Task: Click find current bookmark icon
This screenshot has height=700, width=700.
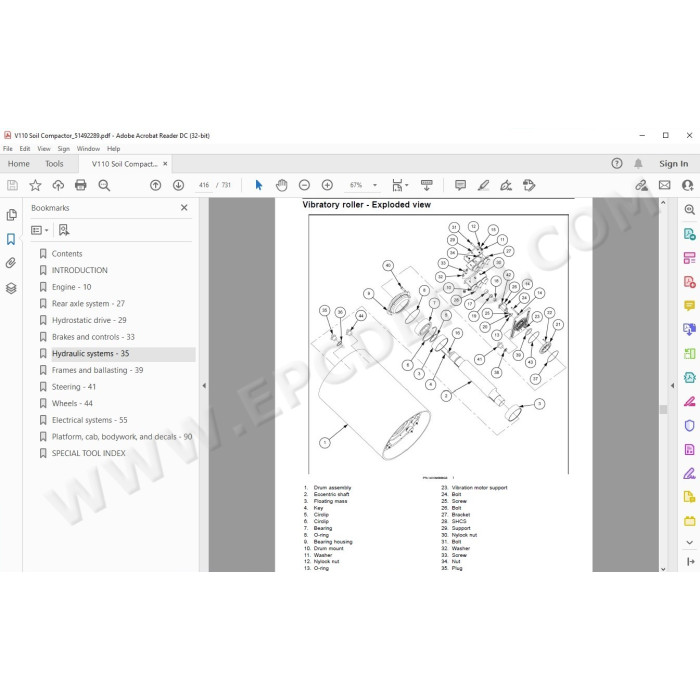Action: tap(64, 230)
